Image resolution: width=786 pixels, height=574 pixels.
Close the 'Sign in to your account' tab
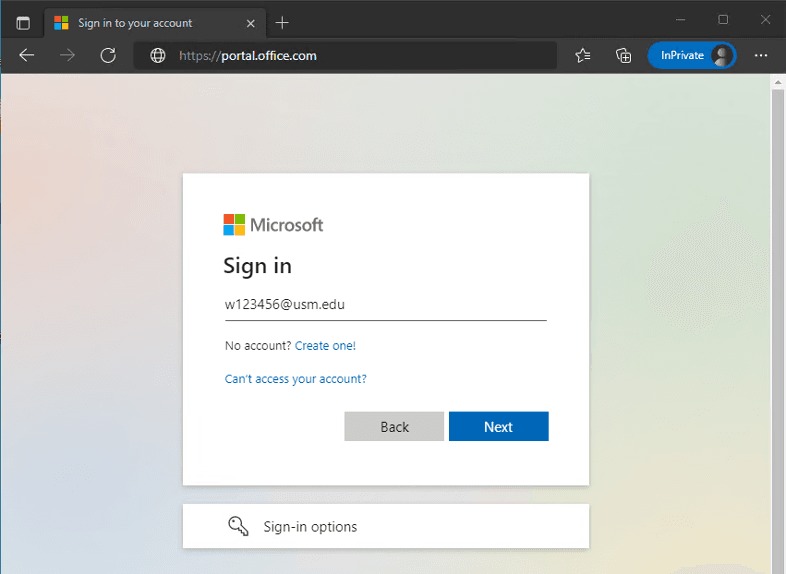point(251,24)
